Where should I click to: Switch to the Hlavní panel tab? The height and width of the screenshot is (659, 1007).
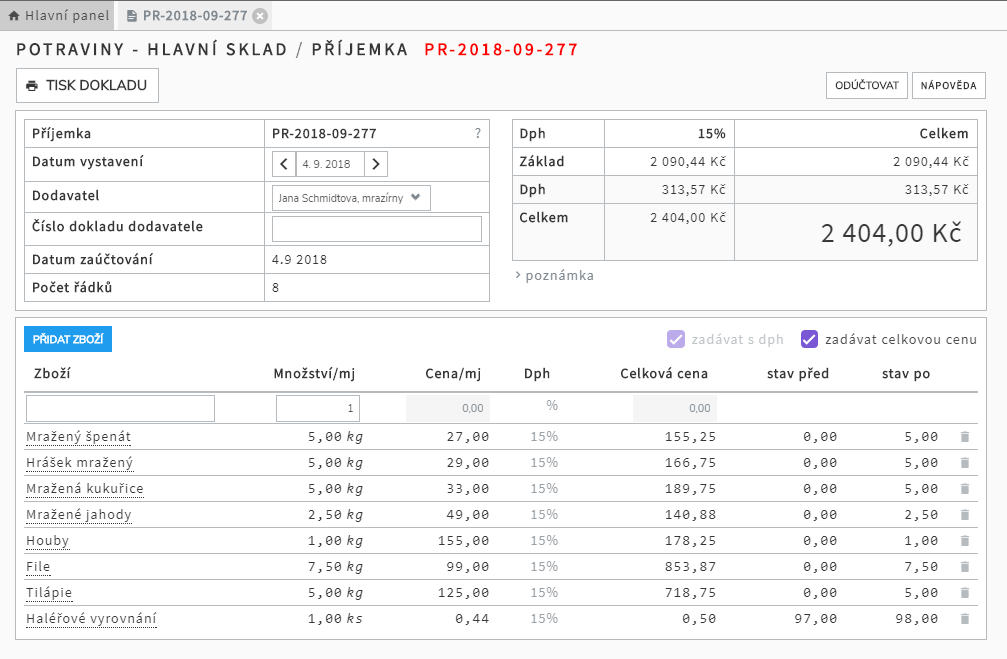click(x=58, y=16)
